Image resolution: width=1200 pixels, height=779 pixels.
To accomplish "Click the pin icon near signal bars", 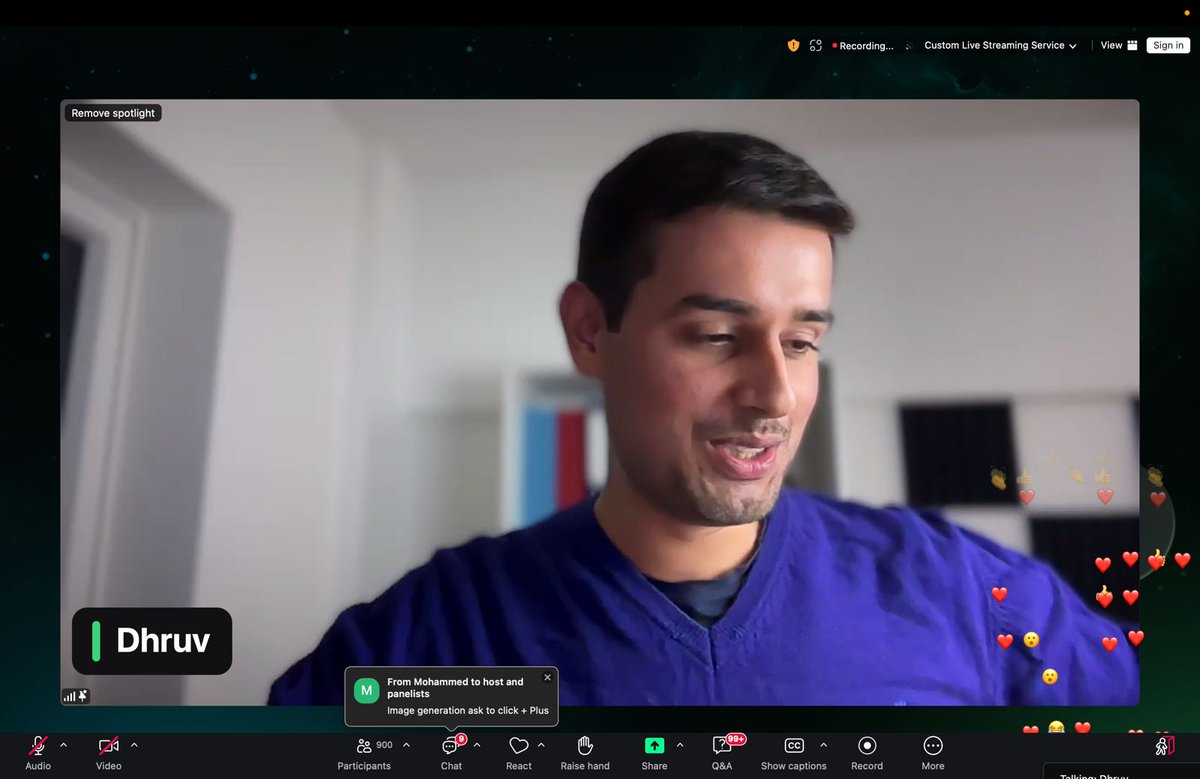I will point(83,695).
